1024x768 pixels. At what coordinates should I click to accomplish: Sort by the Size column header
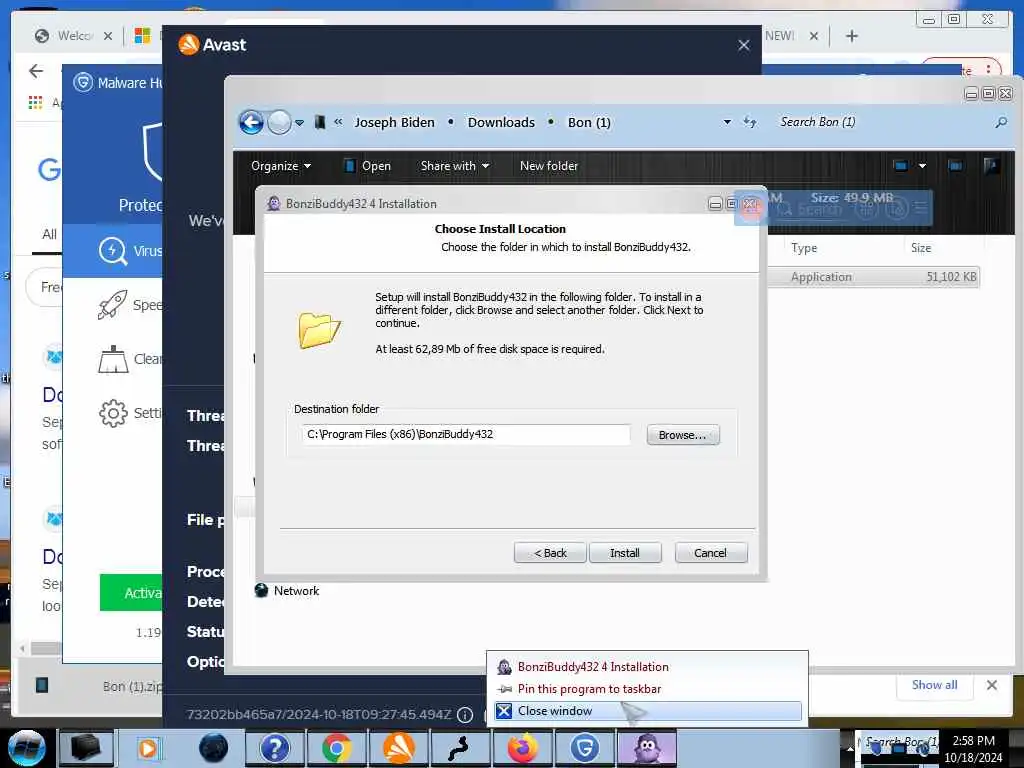tap(921, 248)
